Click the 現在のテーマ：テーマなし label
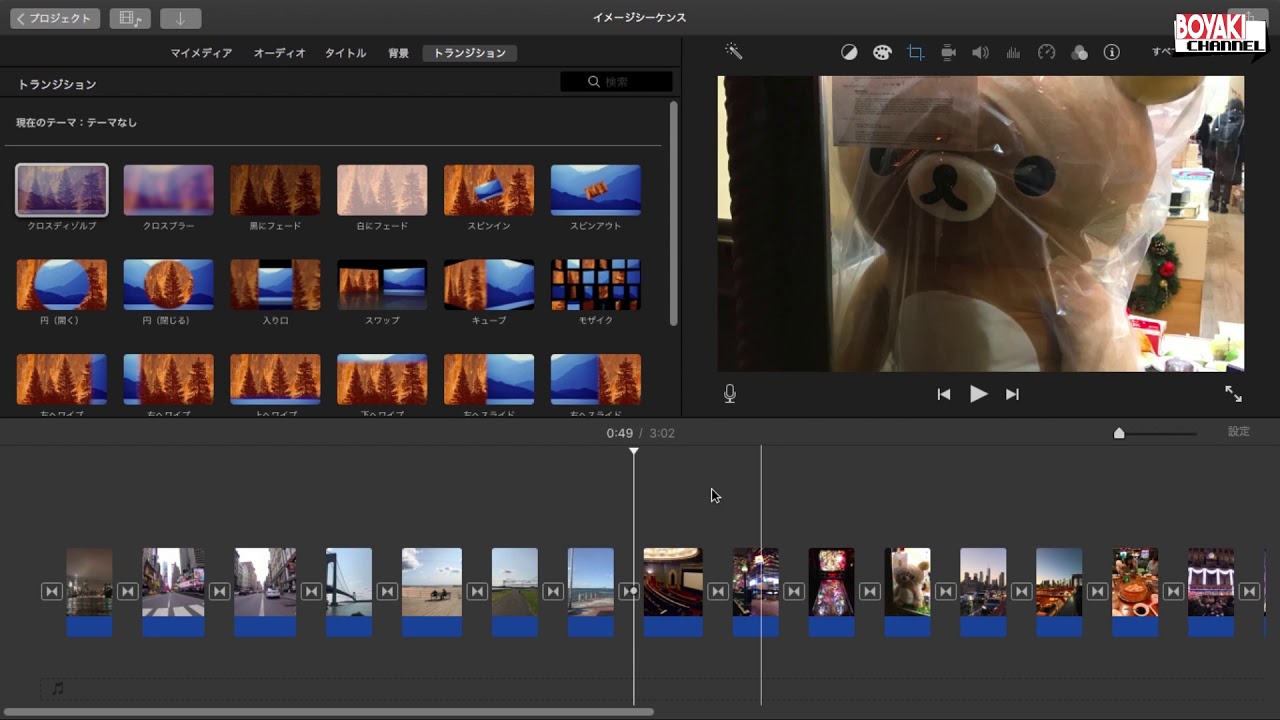 77,122
